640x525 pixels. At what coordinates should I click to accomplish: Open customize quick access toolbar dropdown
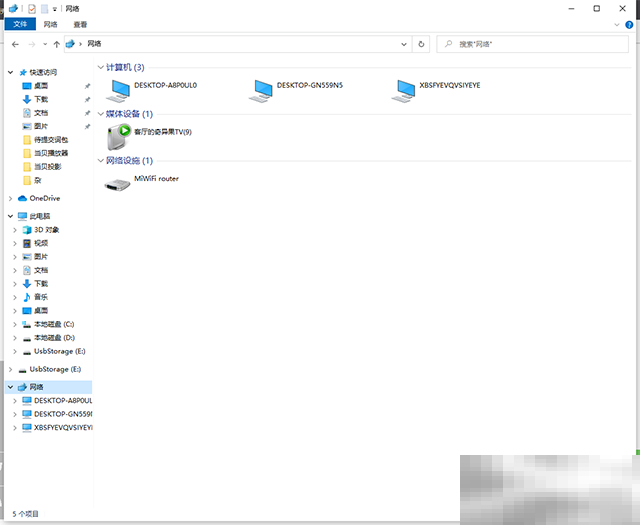click(55, 9)
